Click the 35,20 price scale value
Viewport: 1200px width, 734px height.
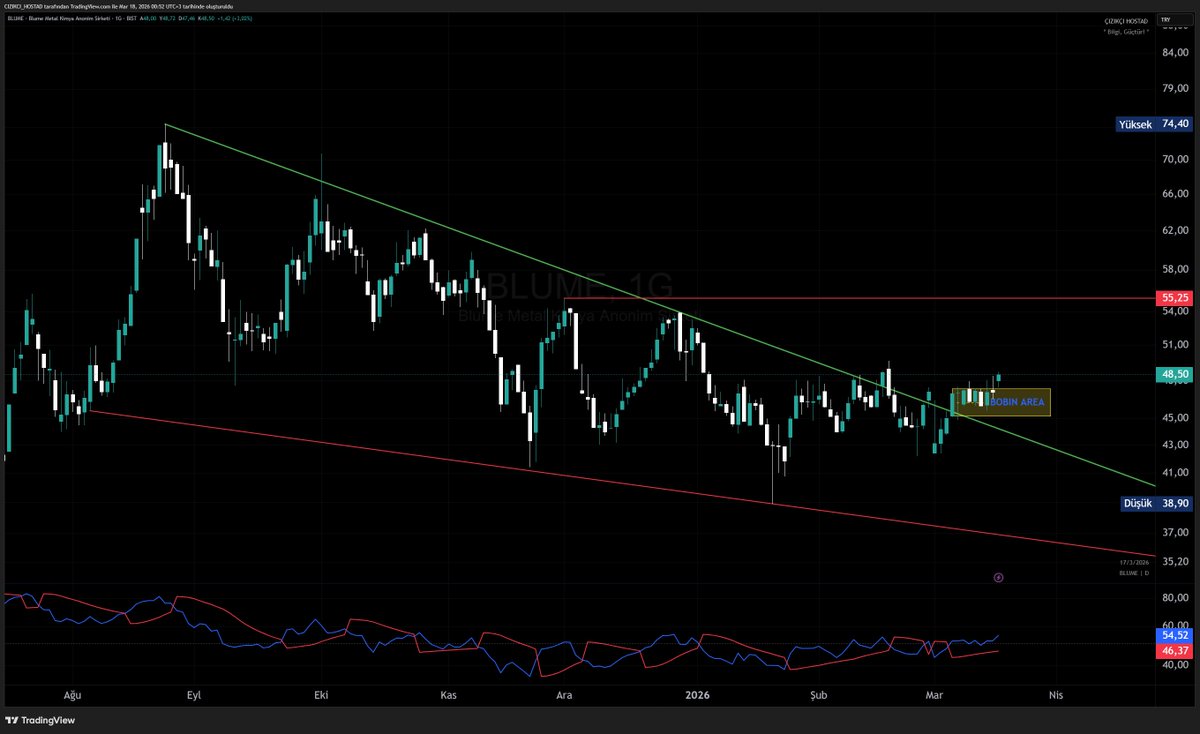[x=1174, y=562]
